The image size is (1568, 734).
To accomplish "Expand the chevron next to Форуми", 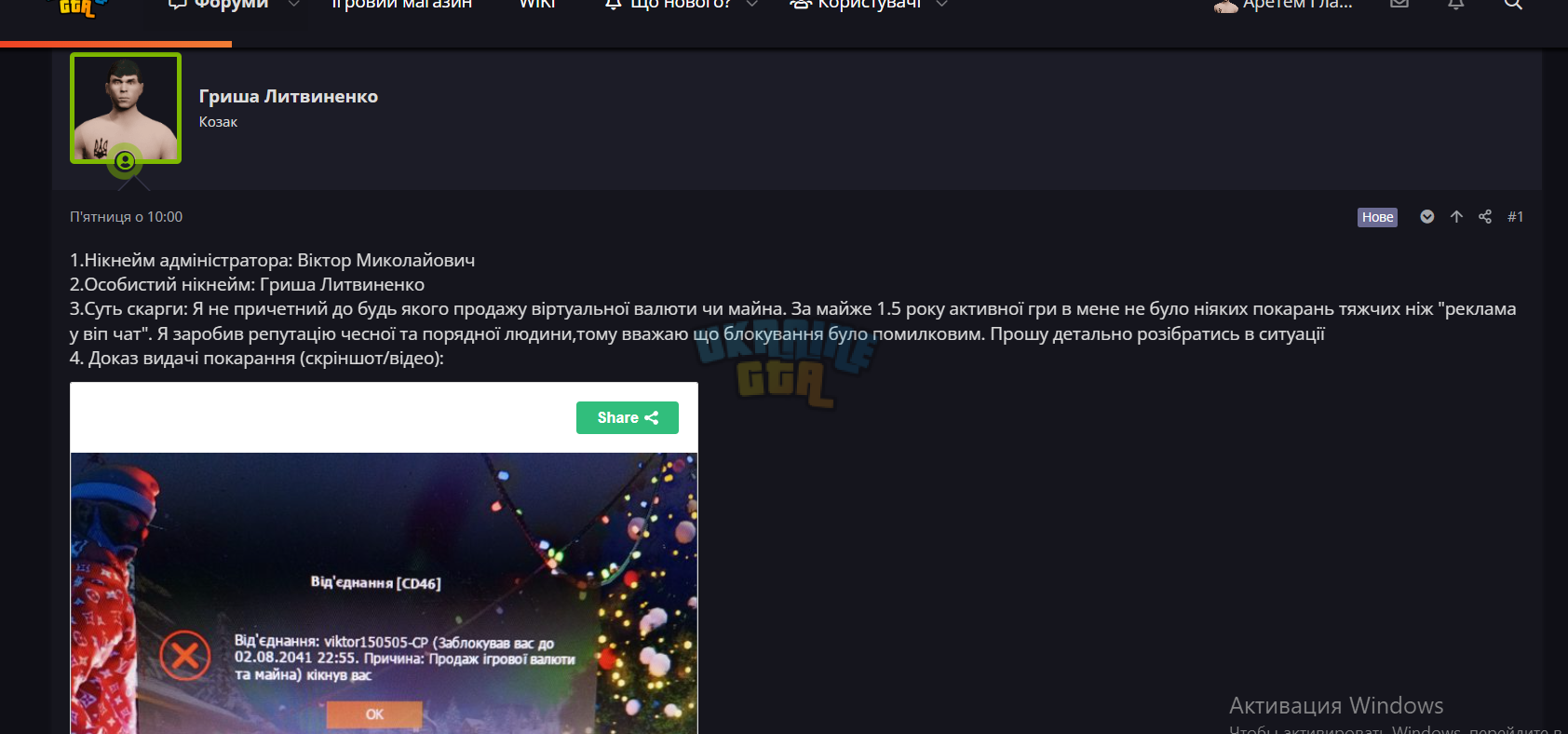I will [x=294, y=5].
